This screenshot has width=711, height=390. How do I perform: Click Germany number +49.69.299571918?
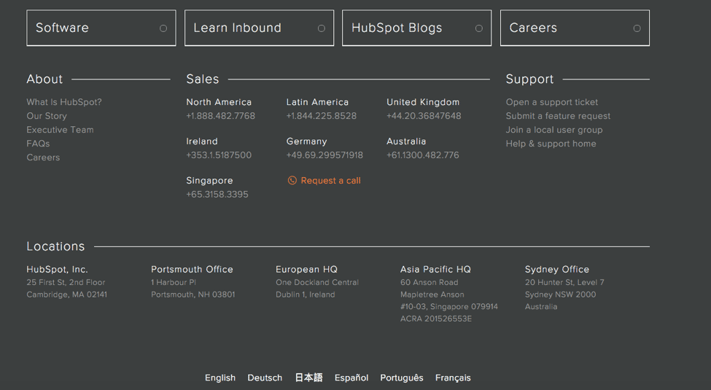(325, 155)
